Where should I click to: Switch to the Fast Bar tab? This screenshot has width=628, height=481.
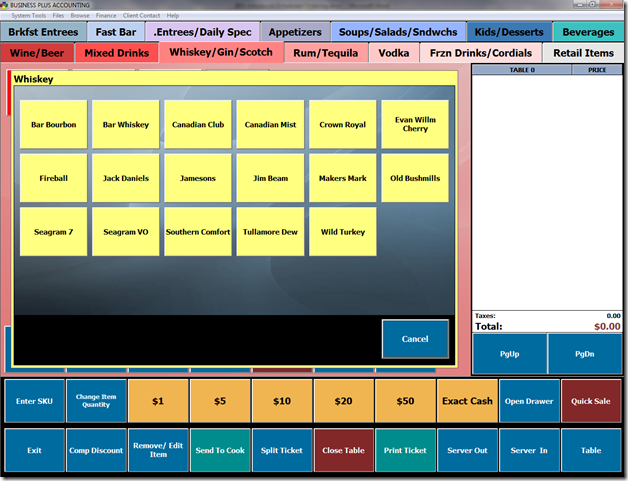(116, 32)
